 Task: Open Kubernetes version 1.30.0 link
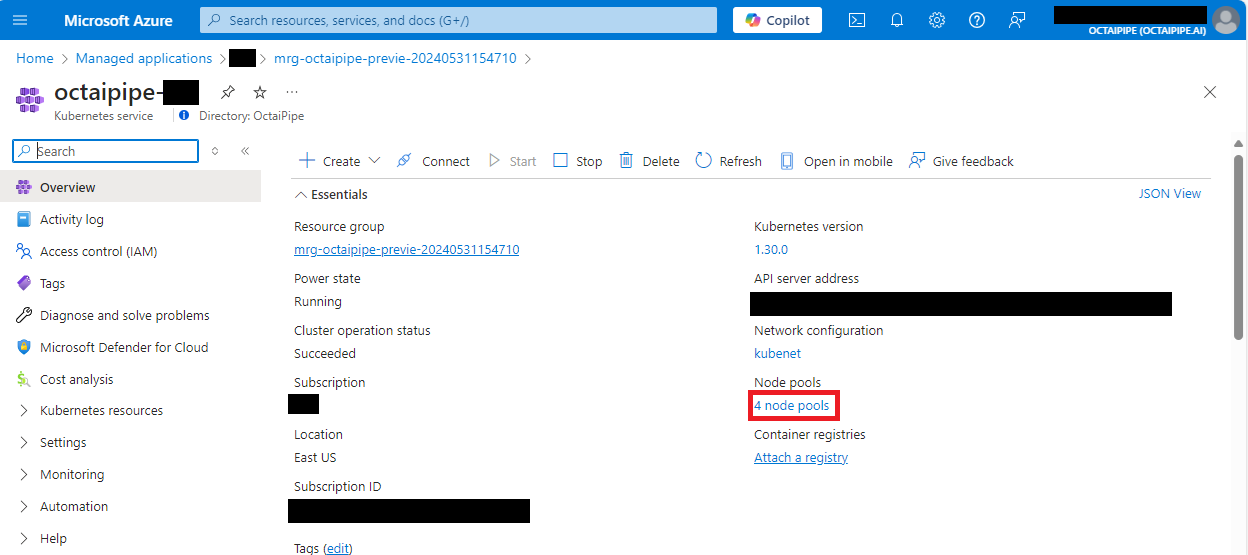pos(771,249)
